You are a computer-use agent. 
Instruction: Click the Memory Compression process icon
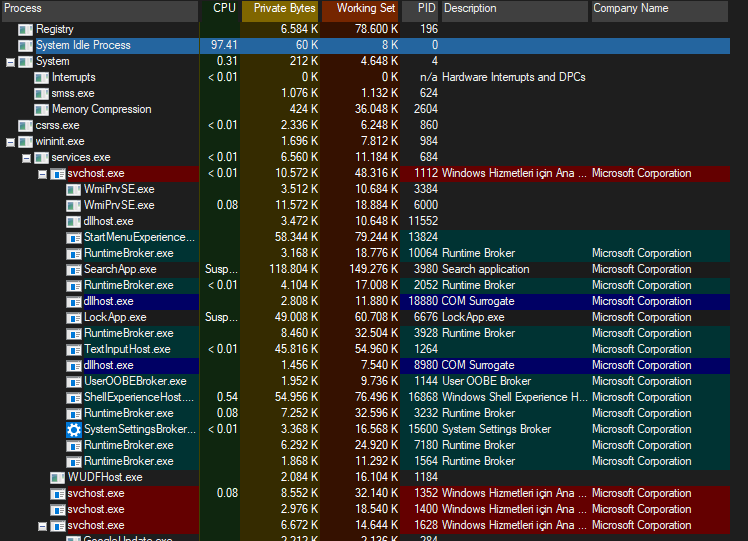pos(42,110)
